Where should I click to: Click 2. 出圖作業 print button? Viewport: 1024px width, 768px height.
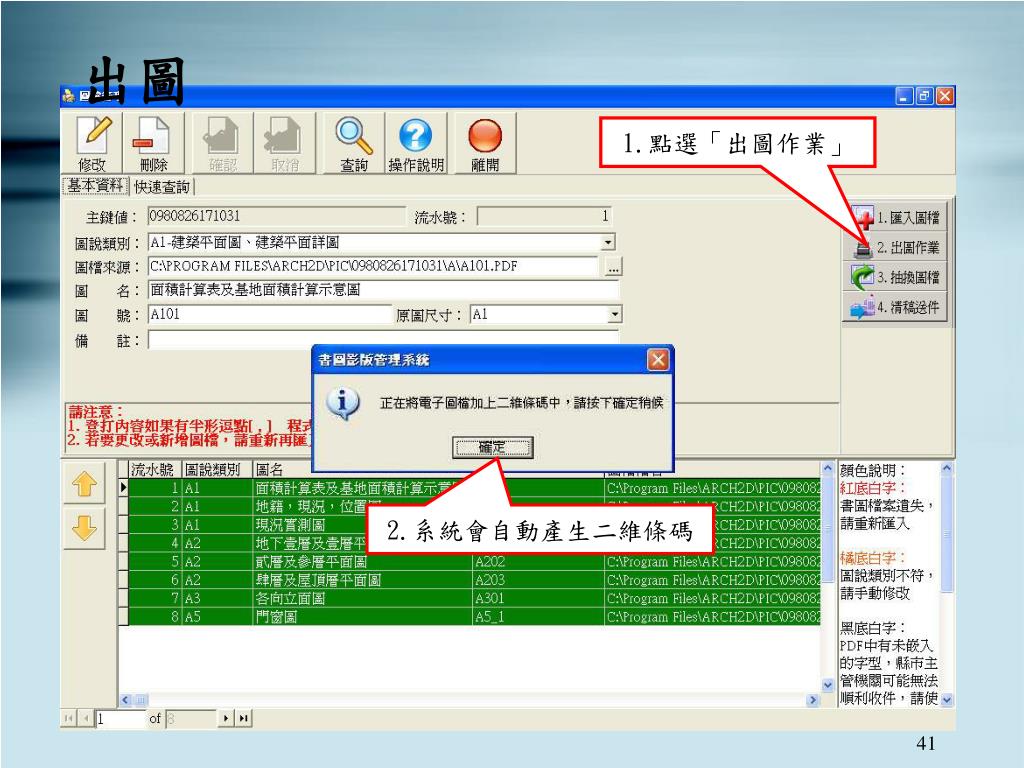(x=895, y=248)
